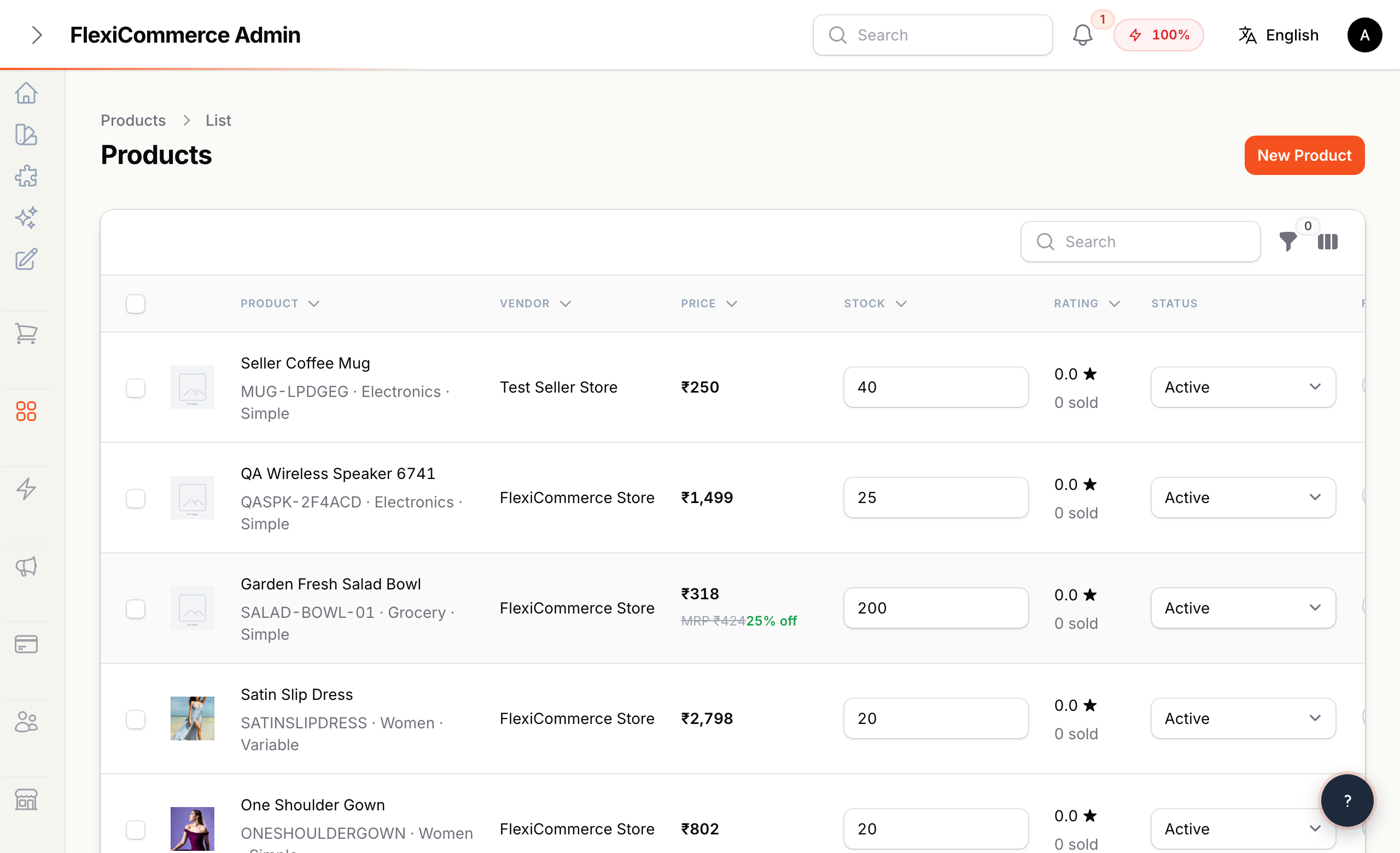This screenshot has height=853, width=1400.
Task: Click the New Product button
Action: (x=1304, y=155)
